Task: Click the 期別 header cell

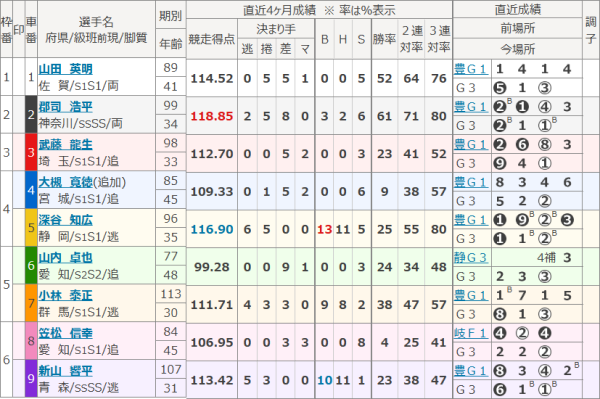Action: pyautogui.click(x=171, y=15)
